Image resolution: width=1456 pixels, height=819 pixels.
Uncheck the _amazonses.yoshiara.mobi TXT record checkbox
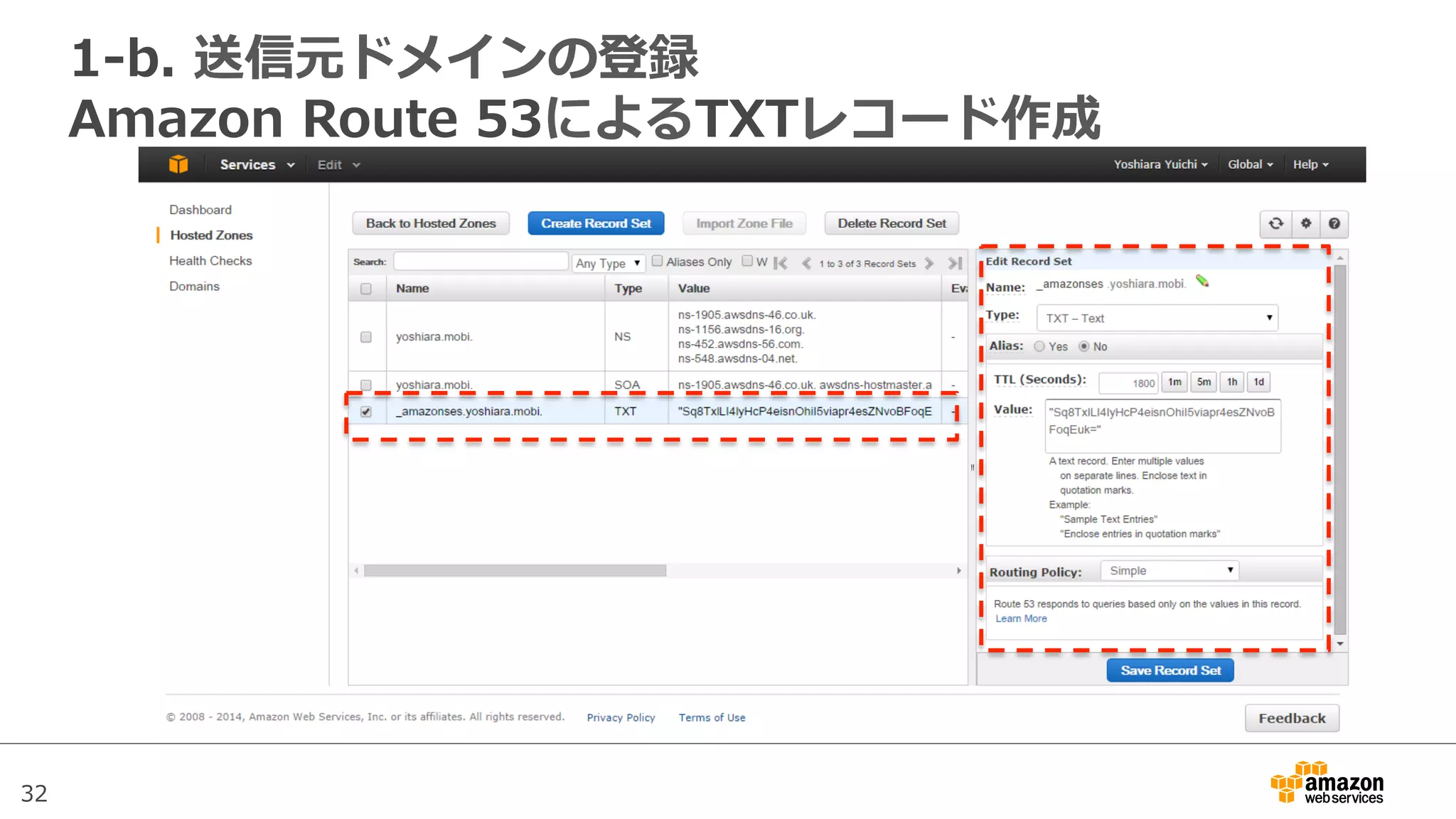(x=366, y=412)
